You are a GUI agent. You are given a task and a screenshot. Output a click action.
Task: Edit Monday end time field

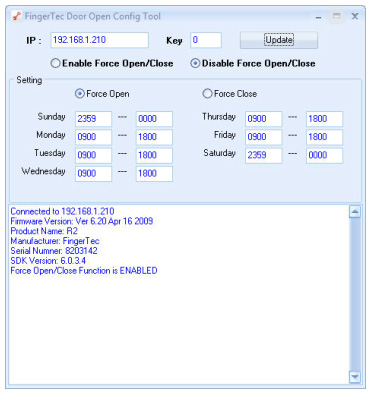click(154, 137)
